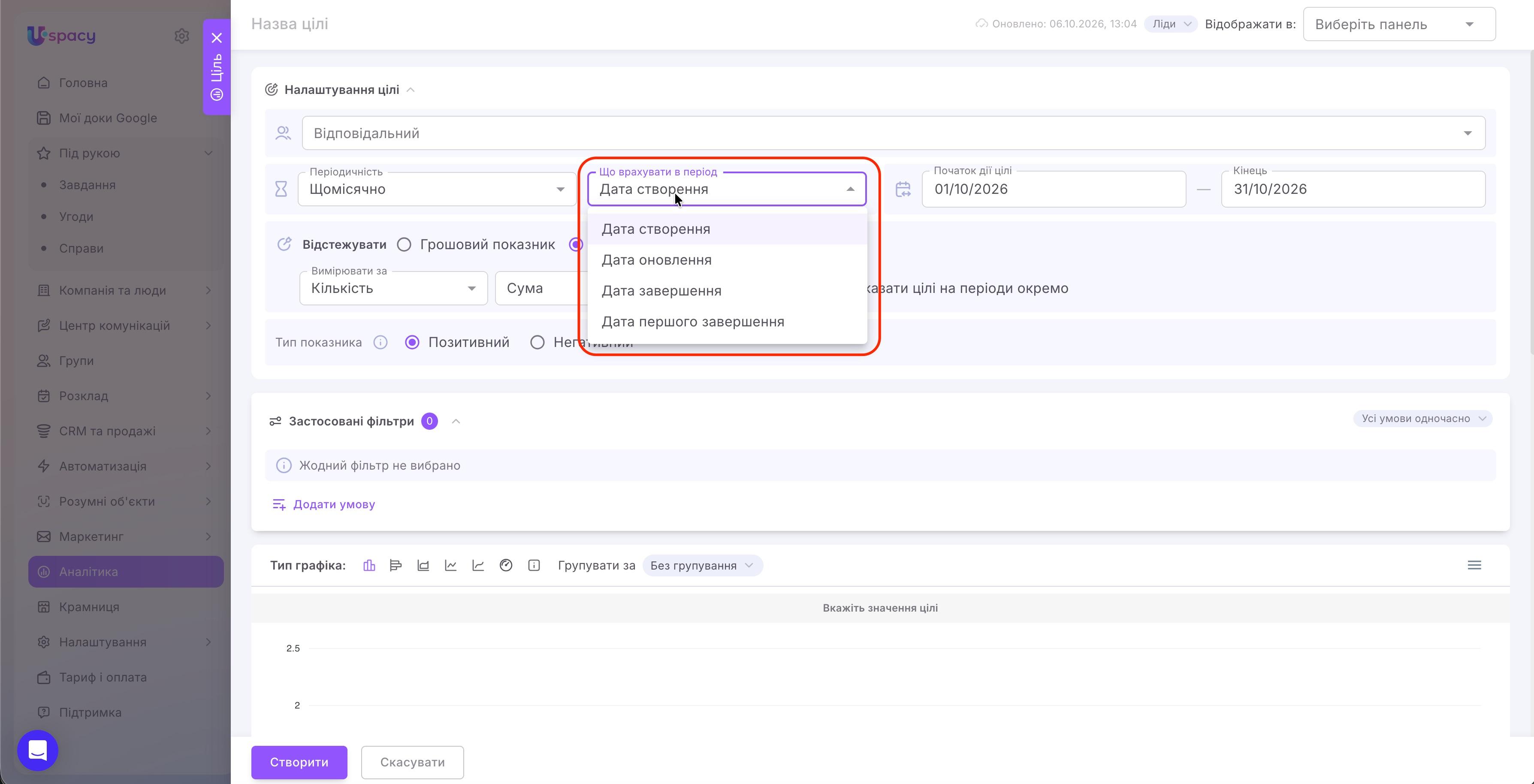Open the Усі умови одночасно dropdown

pos(1422,419)
